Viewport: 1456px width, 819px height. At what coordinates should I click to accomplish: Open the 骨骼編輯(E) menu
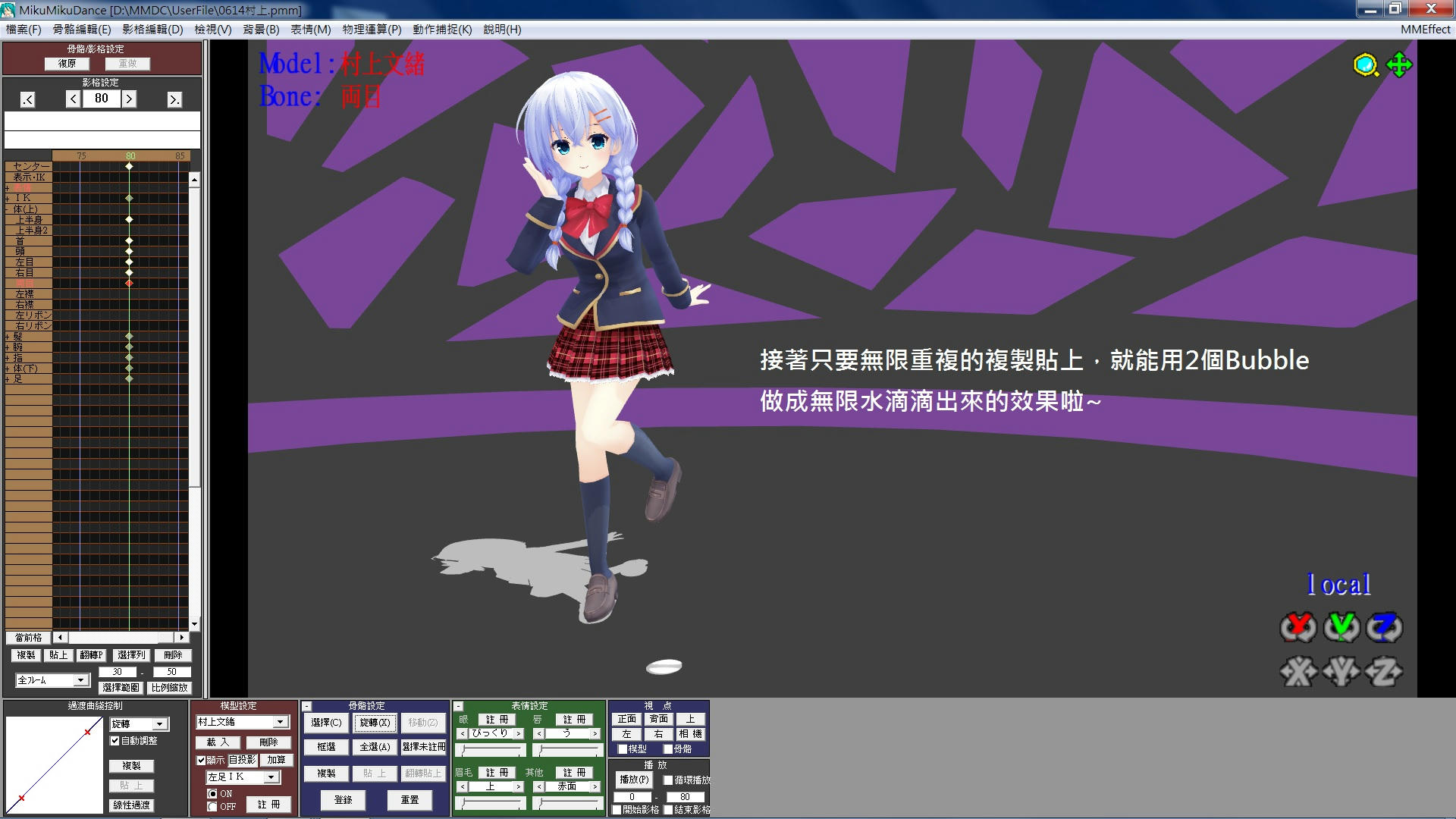[x=82, y=30]
